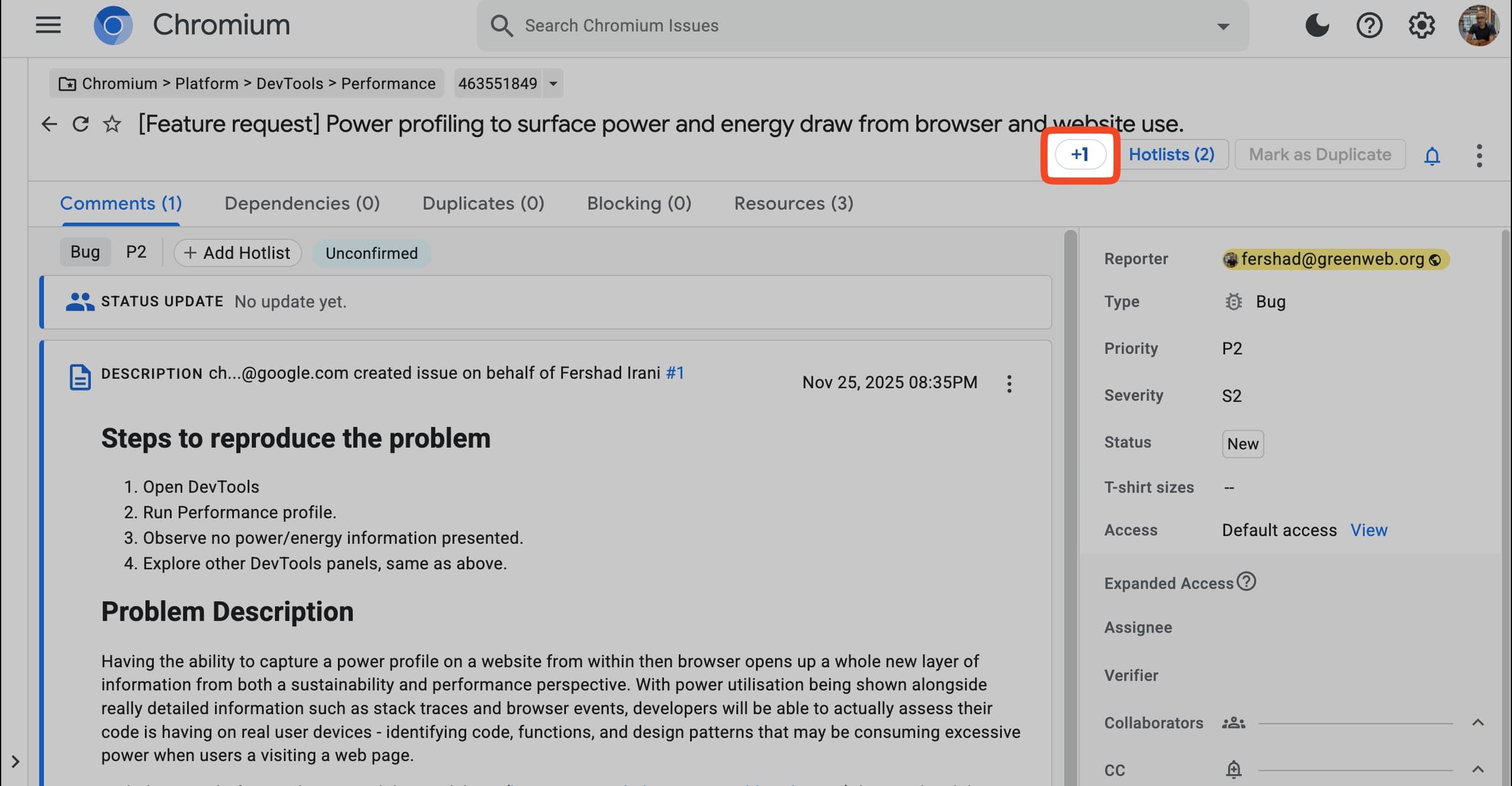Viewport: 1512px width, 786px height.
Task: Show Expanded Access help tooltip icon
Action: pos(1246,582)
